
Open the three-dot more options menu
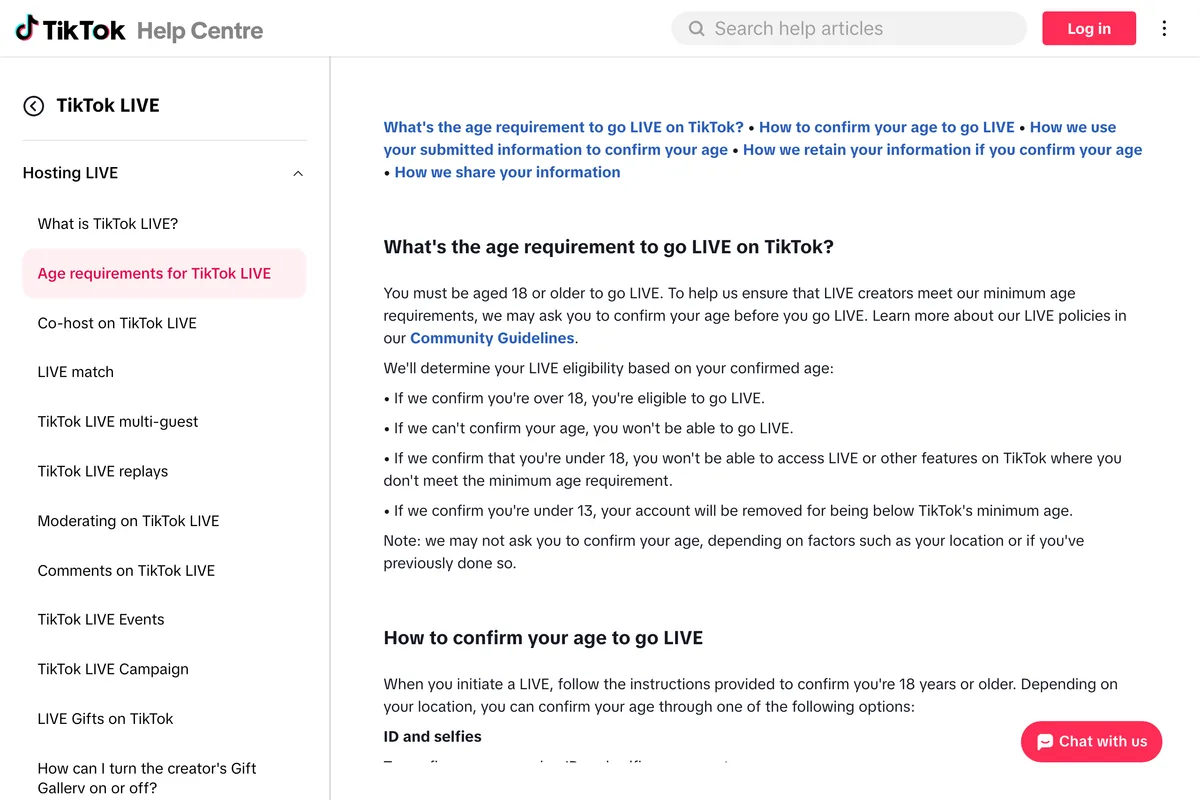[x=1164, y=28]
